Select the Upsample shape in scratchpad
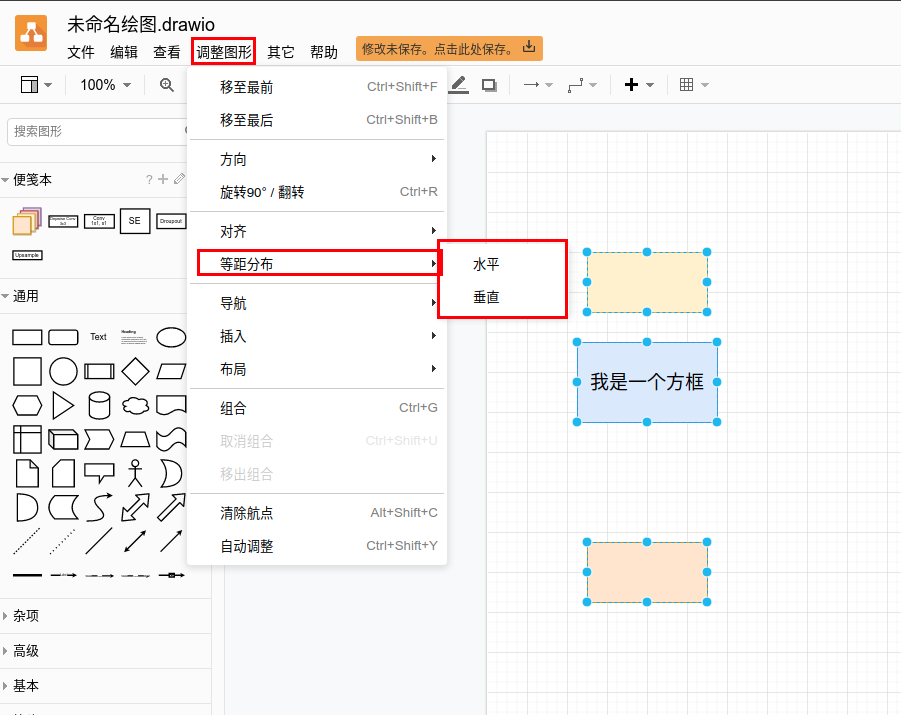This screenshot has width=901, height=715. [x=27, y=255]
